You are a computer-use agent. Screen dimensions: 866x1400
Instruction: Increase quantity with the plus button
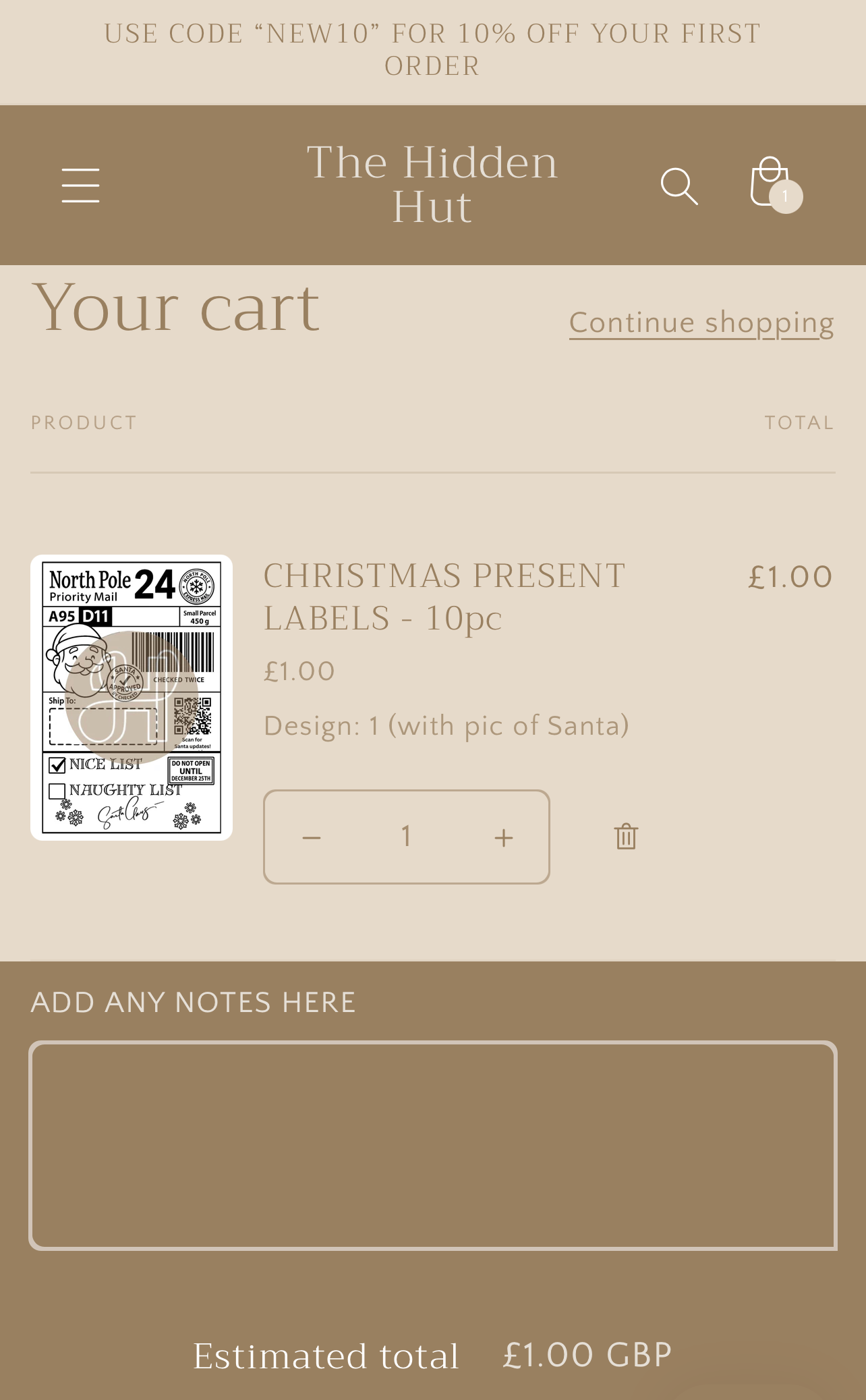pos(504,837)
